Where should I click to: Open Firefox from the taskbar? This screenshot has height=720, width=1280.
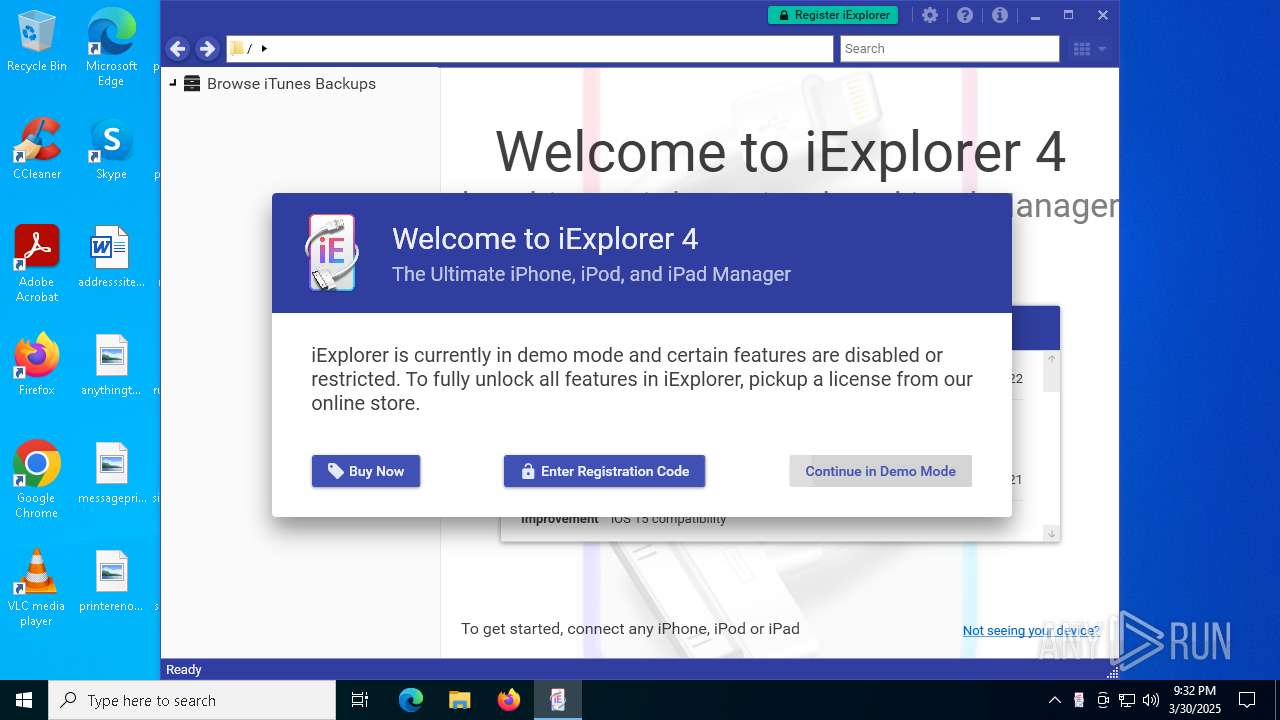[509, 700]
